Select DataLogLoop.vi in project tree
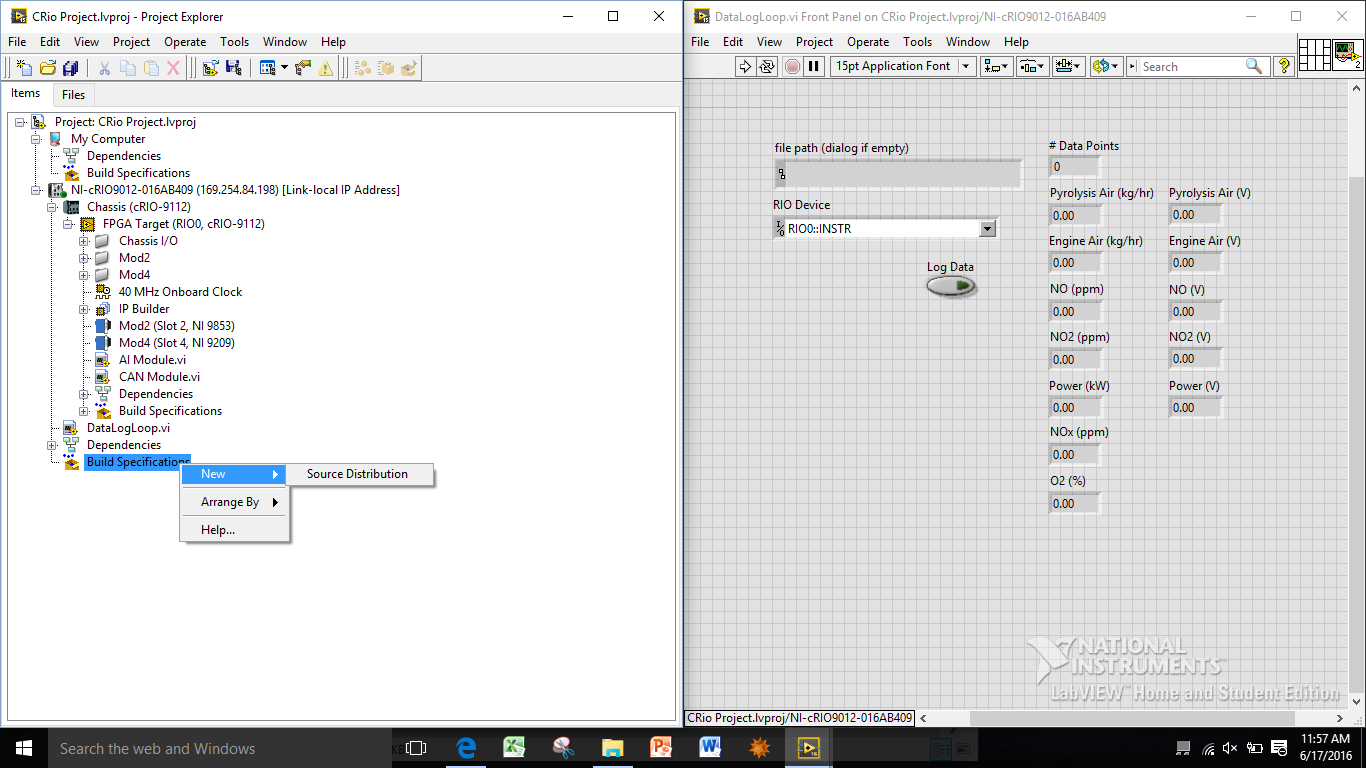 click(x=128, y=428)
